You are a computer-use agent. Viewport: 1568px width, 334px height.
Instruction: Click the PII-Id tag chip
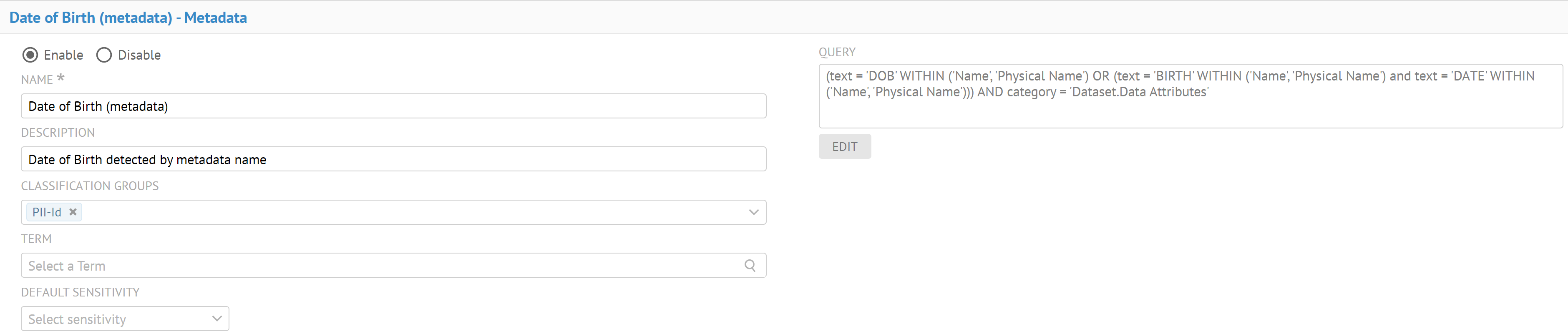pyautogui.click(x=47, y=212)
